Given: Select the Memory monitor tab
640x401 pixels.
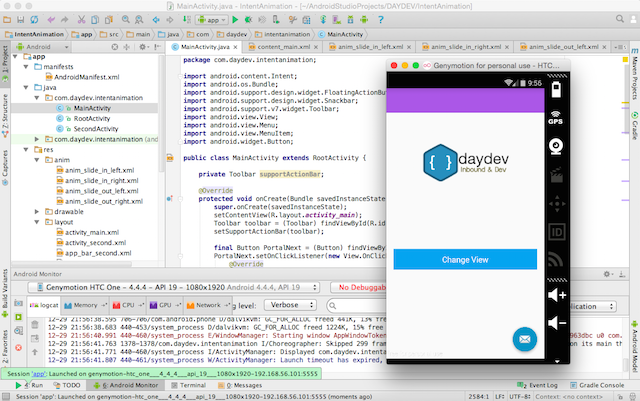Looking at the screenshot, I should pos(85,305).
